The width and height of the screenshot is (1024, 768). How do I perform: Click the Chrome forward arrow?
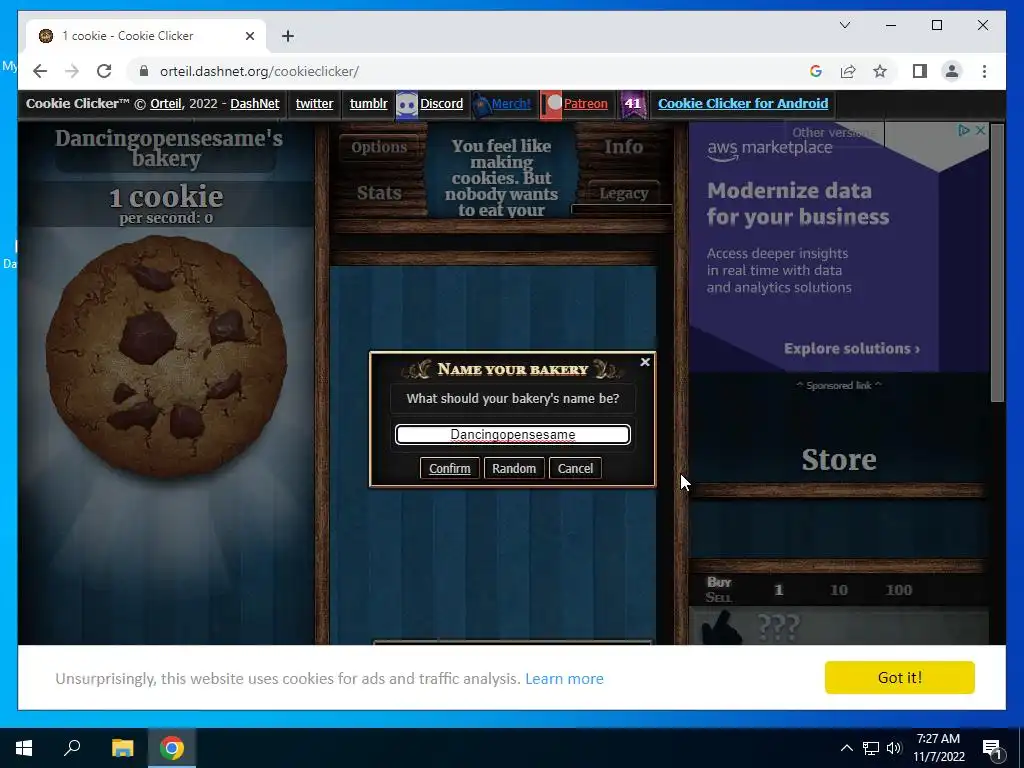click(x=72, y=71)
